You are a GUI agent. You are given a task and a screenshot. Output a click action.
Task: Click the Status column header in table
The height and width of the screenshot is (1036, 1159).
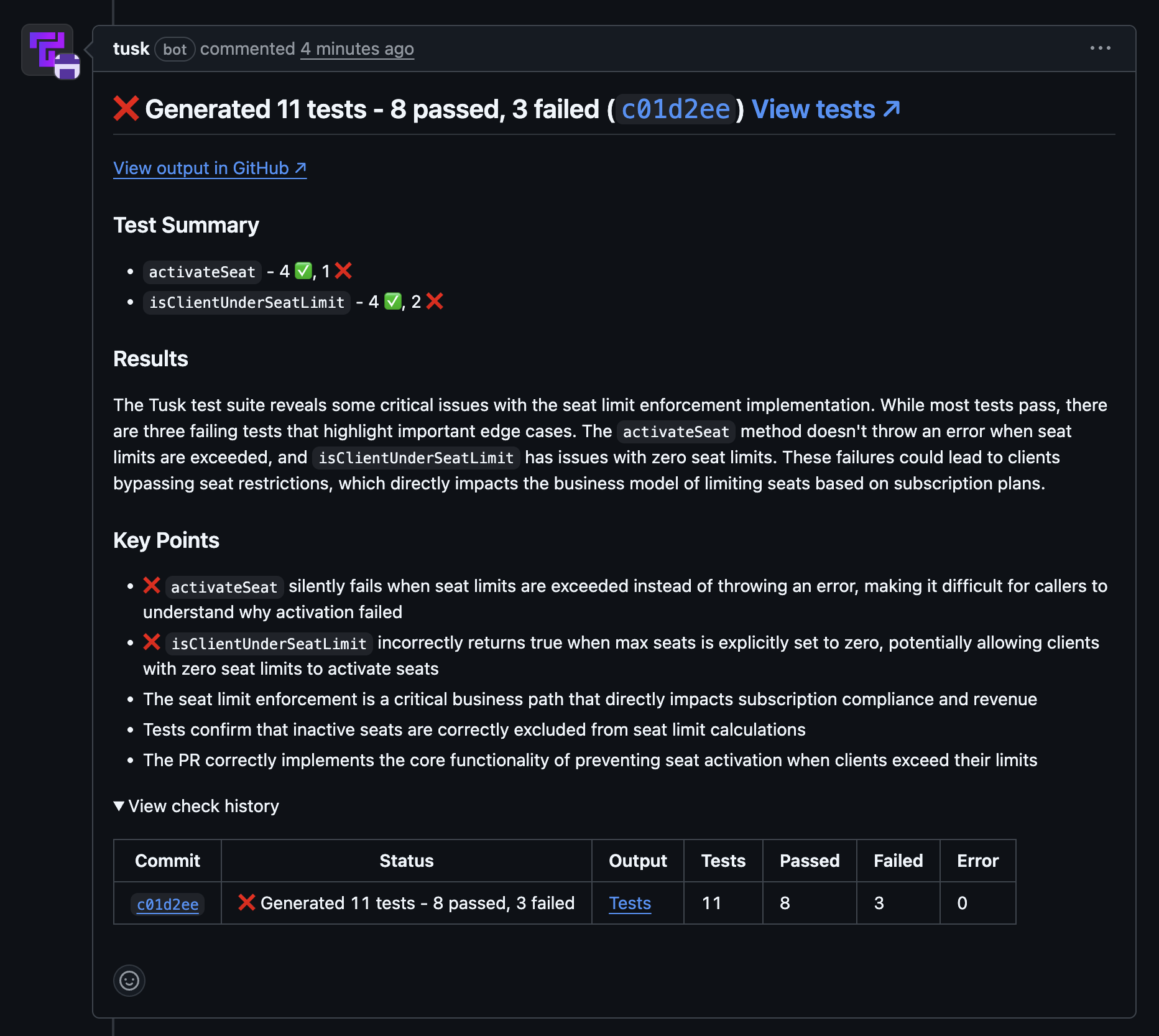pos(407,861)
